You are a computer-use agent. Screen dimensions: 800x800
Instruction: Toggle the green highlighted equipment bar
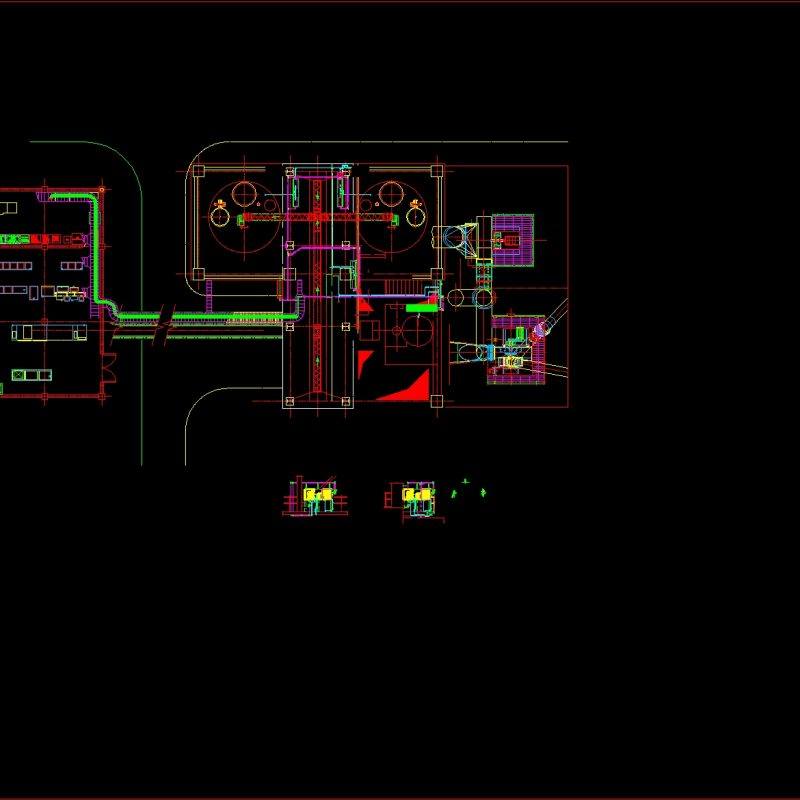click(x=421, y=309)
